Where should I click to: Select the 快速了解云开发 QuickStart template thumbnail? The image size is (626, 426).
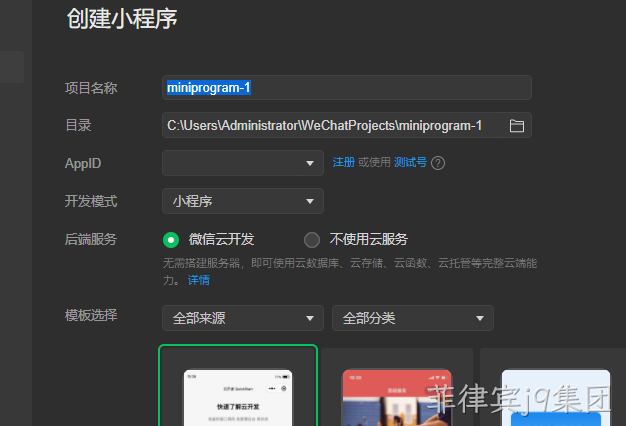coord(238,386)
